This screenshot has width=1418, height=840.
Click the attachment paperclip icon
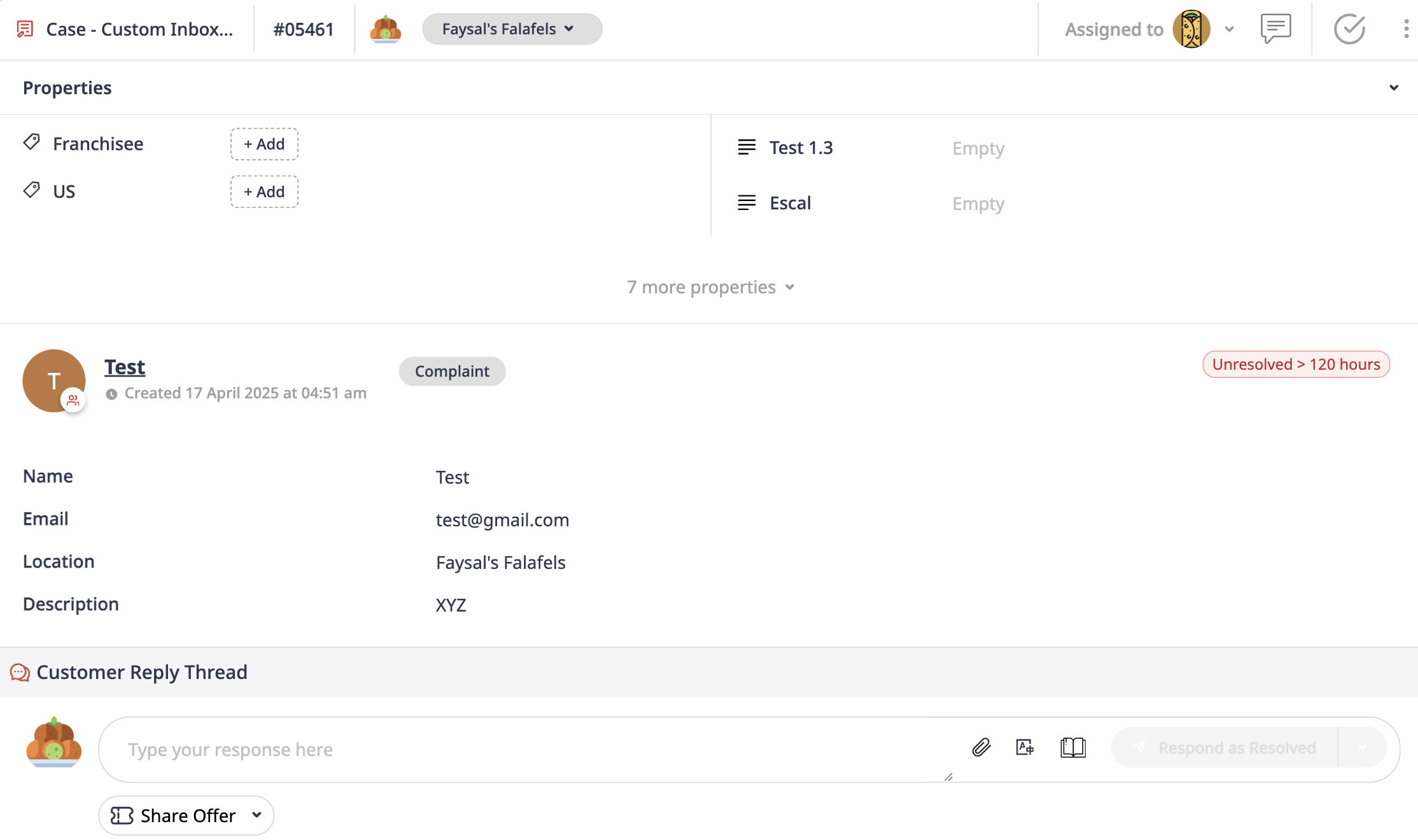click(981, 747)
